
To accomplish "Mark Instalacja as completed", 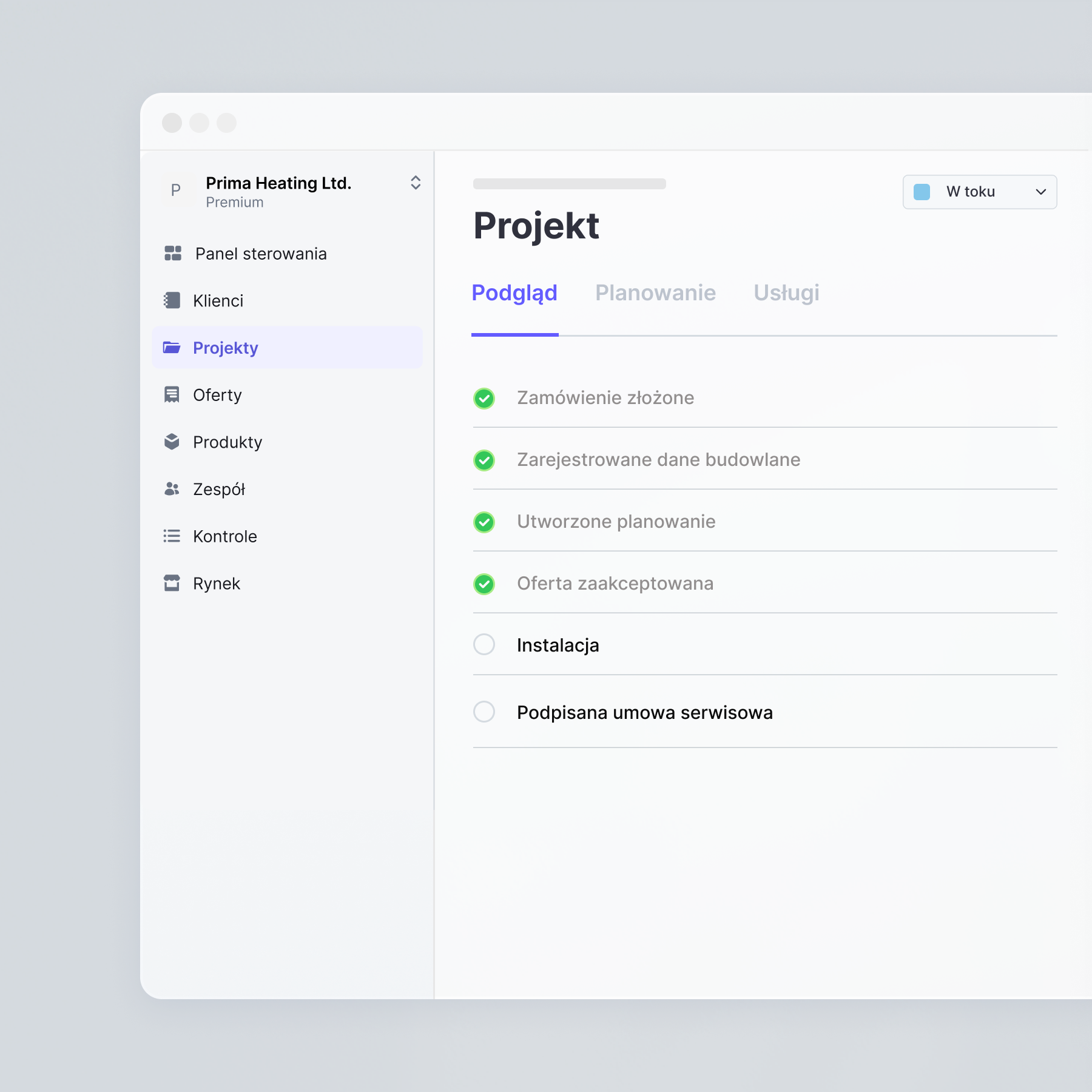I will coord(484,644).
